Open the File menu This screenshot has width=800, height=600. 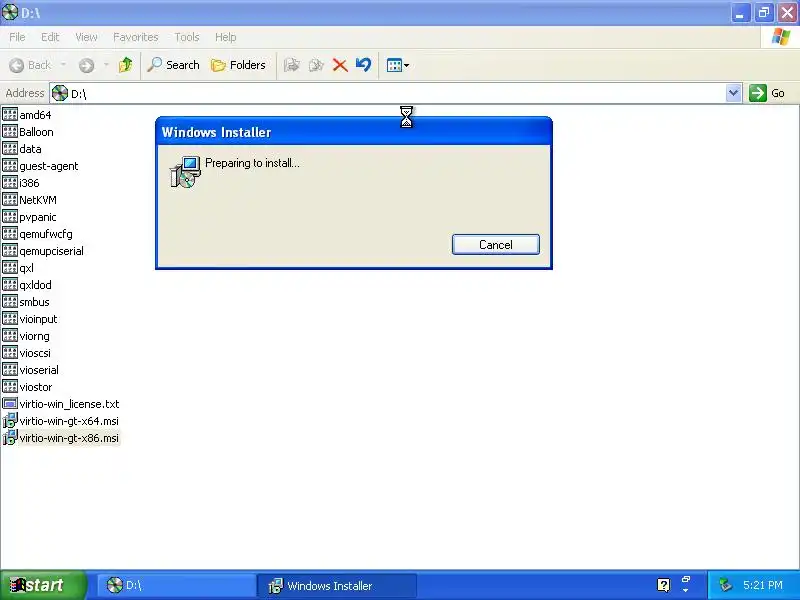click(x=17, y=37)
